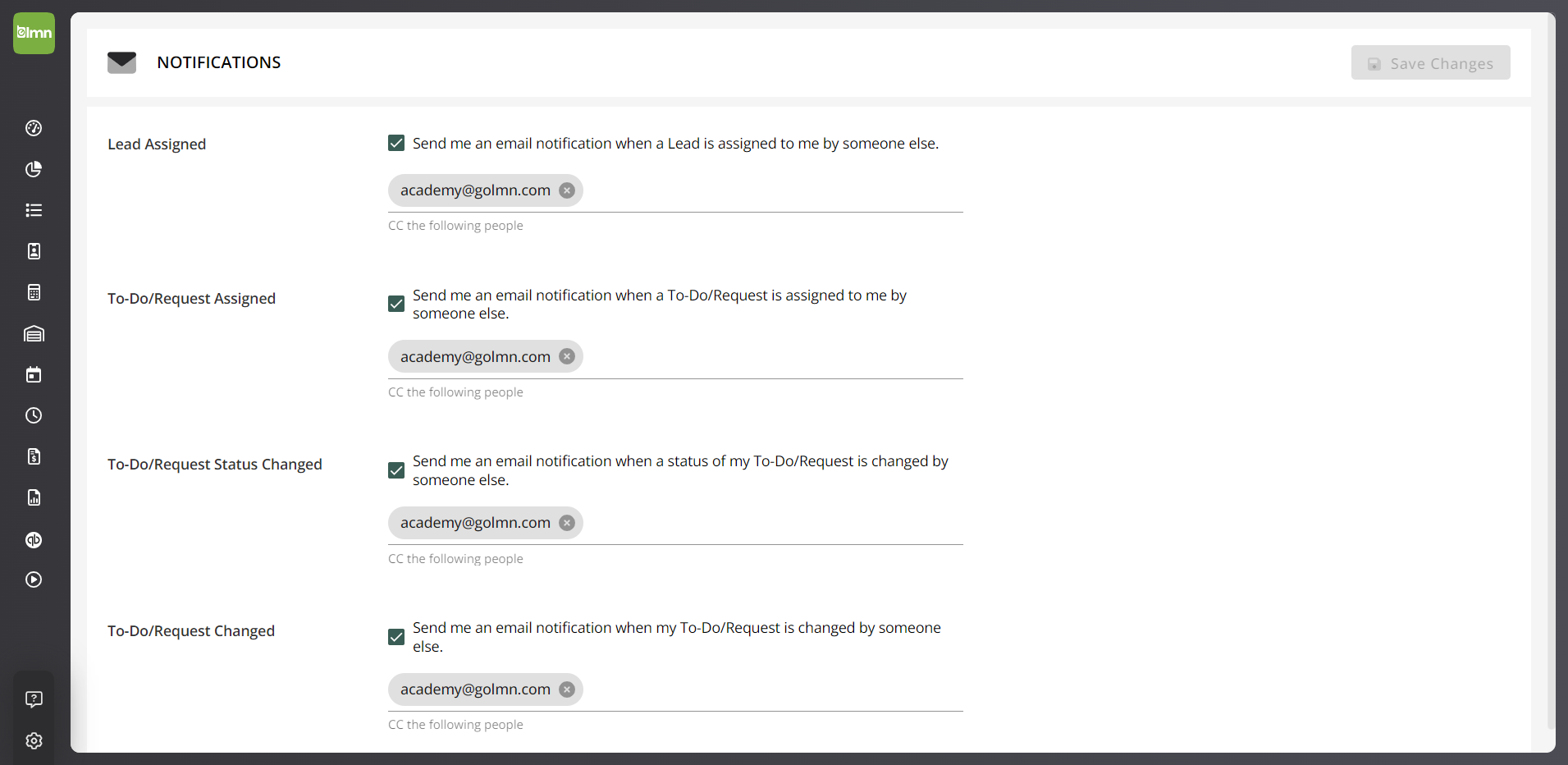This screenshot has width=1568, height=765.
Task: Open the QuickBooks icon in sidebar
Action: (x=34, y=539)
